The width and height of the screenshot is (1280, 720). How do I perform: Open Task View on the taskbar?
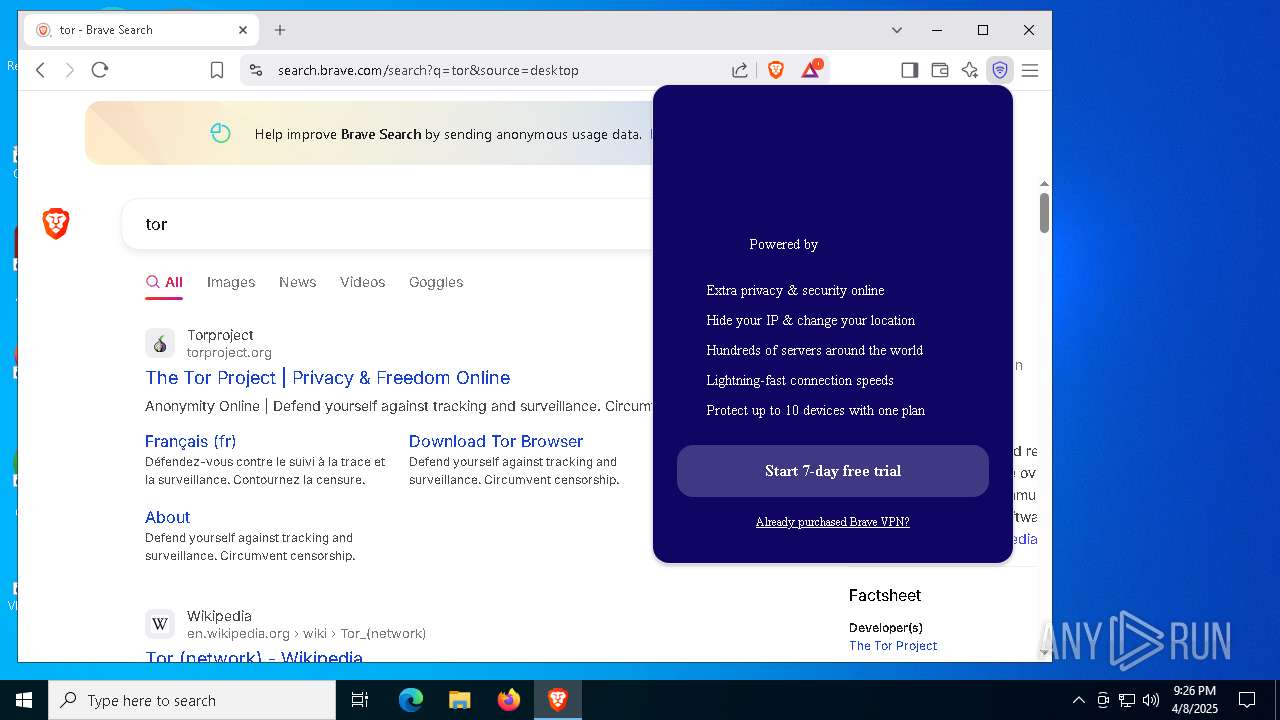(x=360, y=700)
